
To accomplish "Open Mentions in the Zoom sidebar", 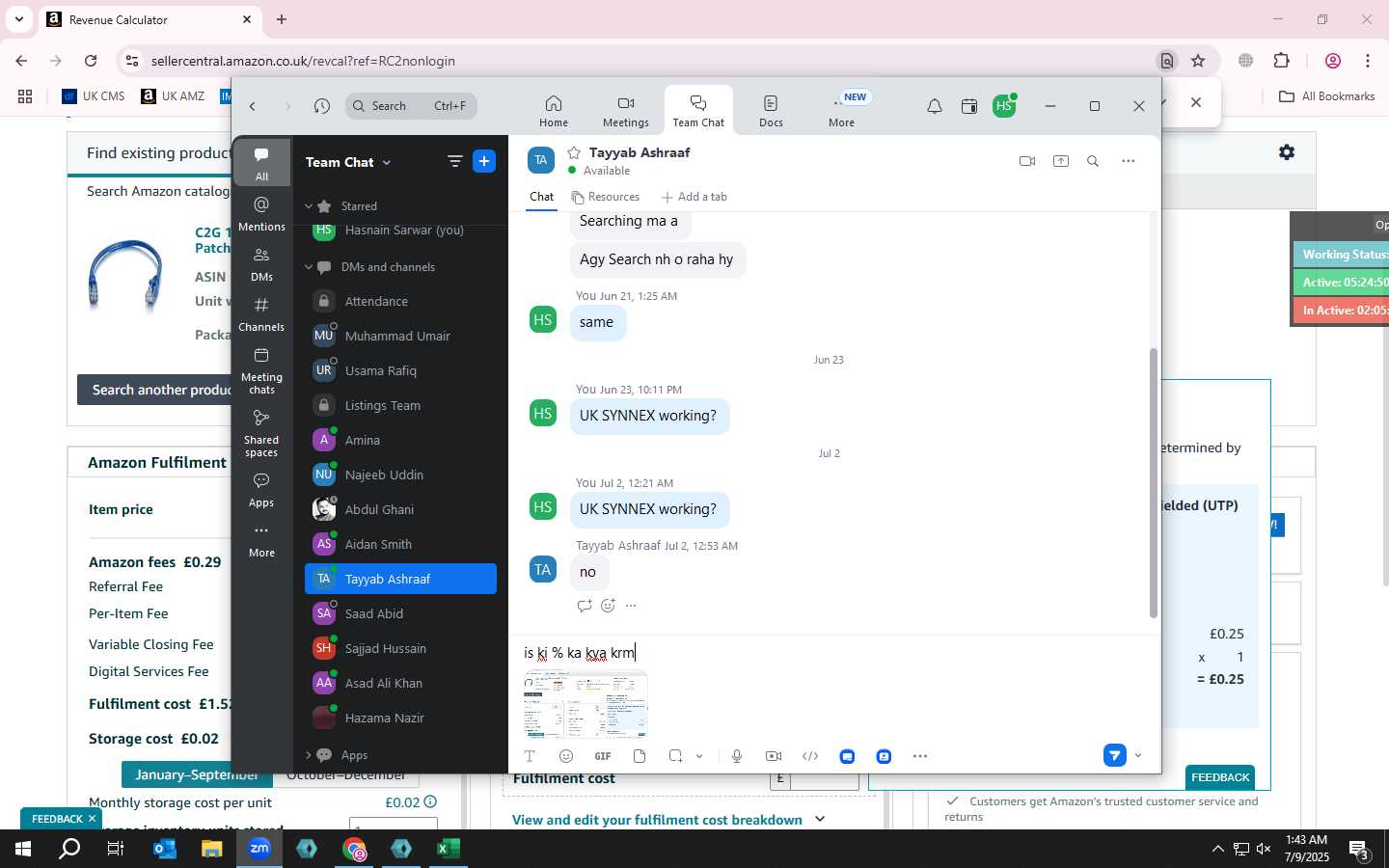I will 261,213.
